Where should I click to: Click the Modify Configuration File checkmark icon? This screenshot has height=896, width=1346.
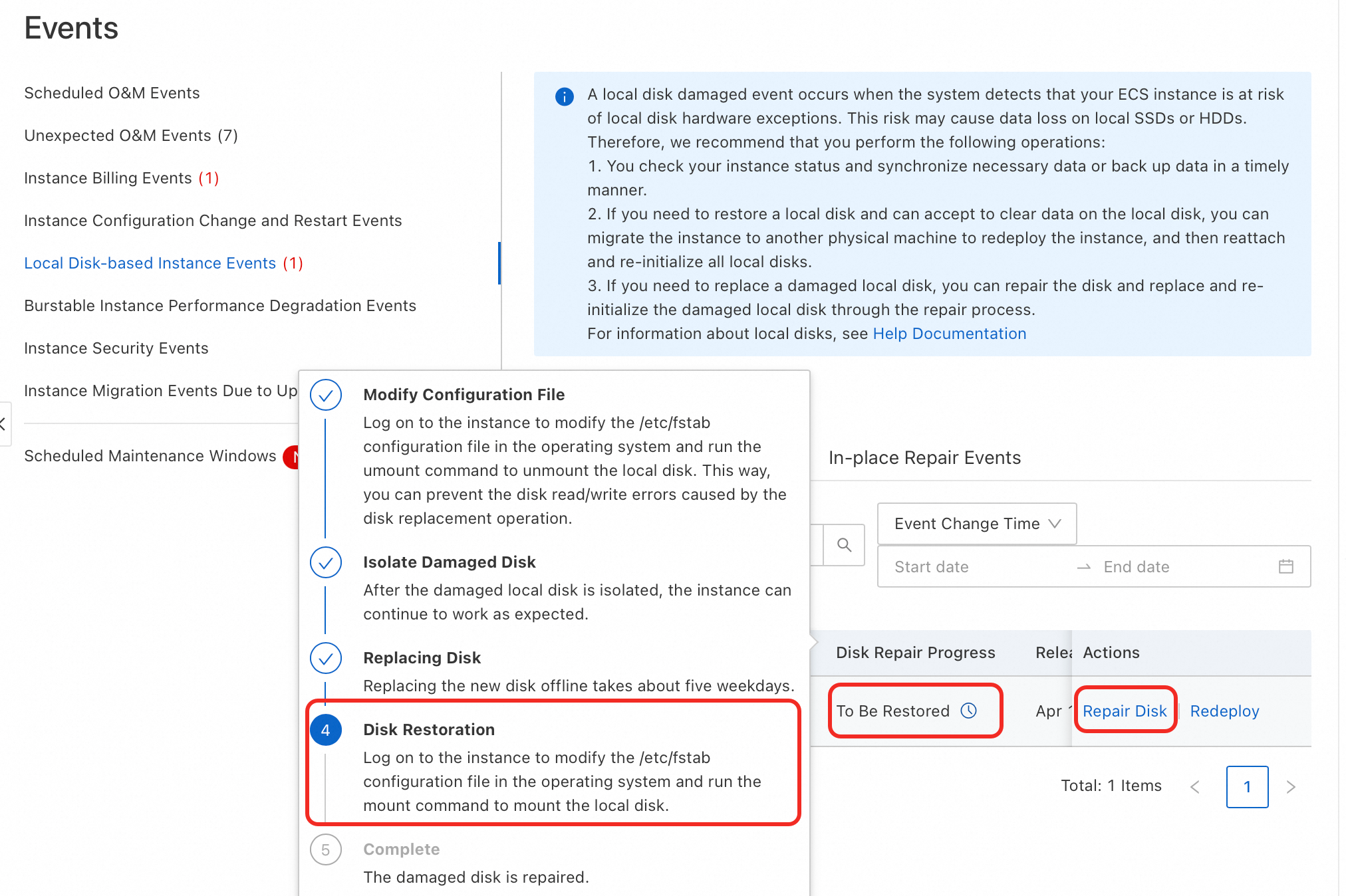pos(326,395)
